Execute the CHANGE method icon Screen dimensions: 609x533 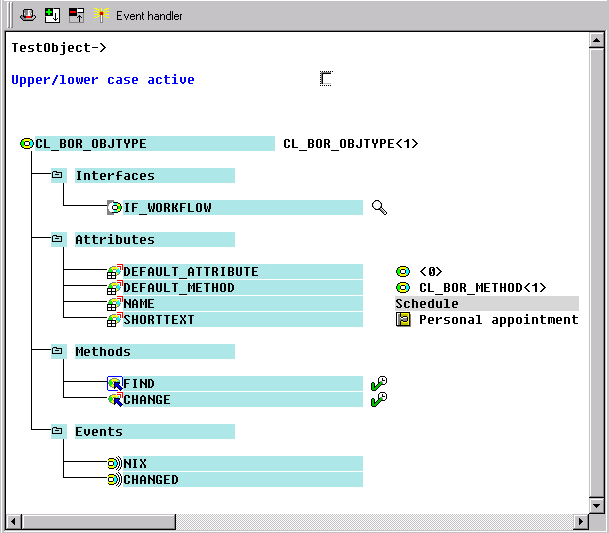point(378,400)
